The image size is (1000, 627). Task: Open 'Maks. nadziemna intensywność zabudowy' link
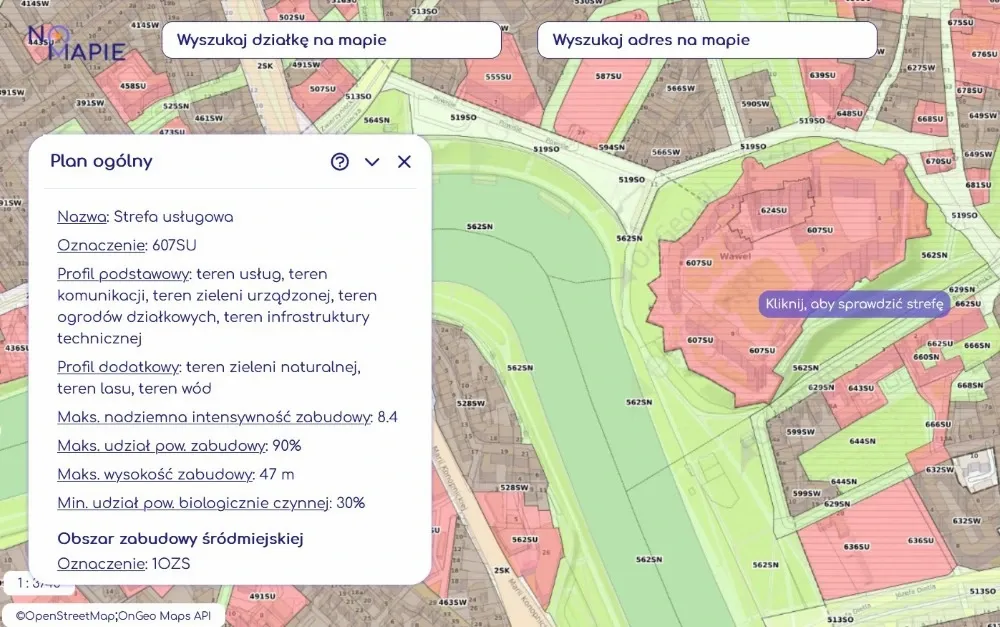214,417
